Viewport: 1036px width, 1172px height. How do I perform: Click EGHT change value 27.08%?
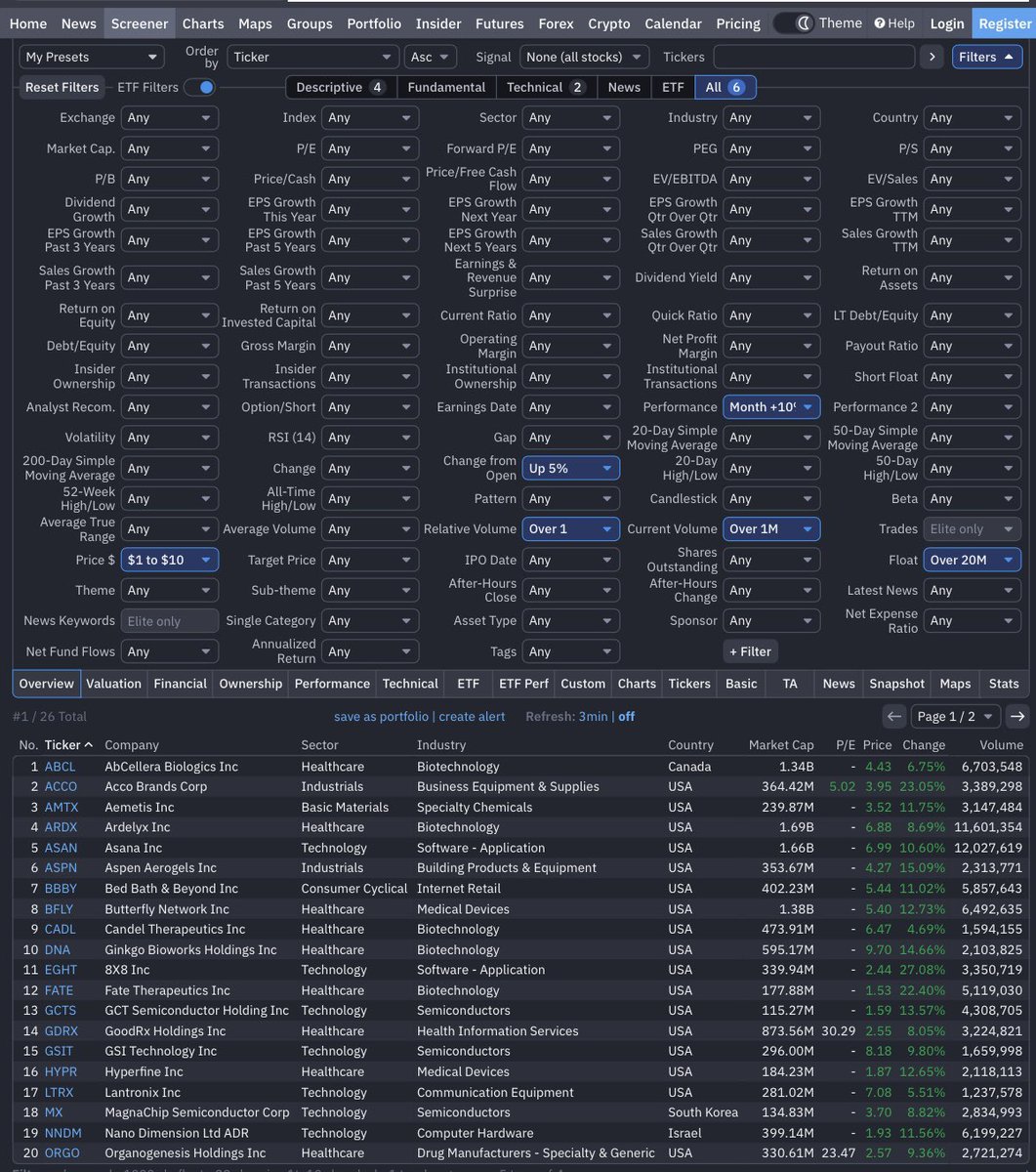coord(924,970)
